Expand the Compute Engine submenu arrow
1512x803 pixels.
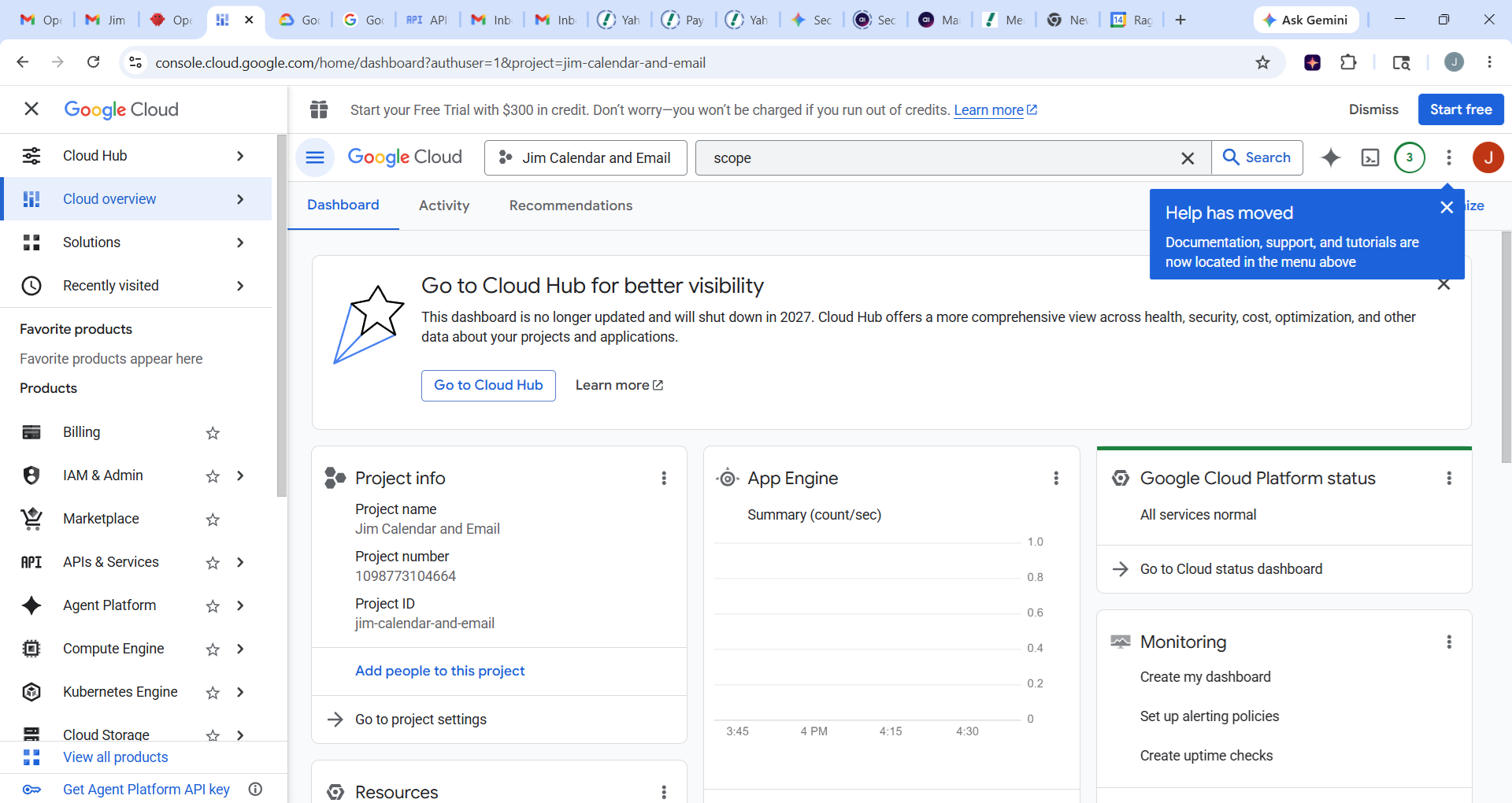240,649
